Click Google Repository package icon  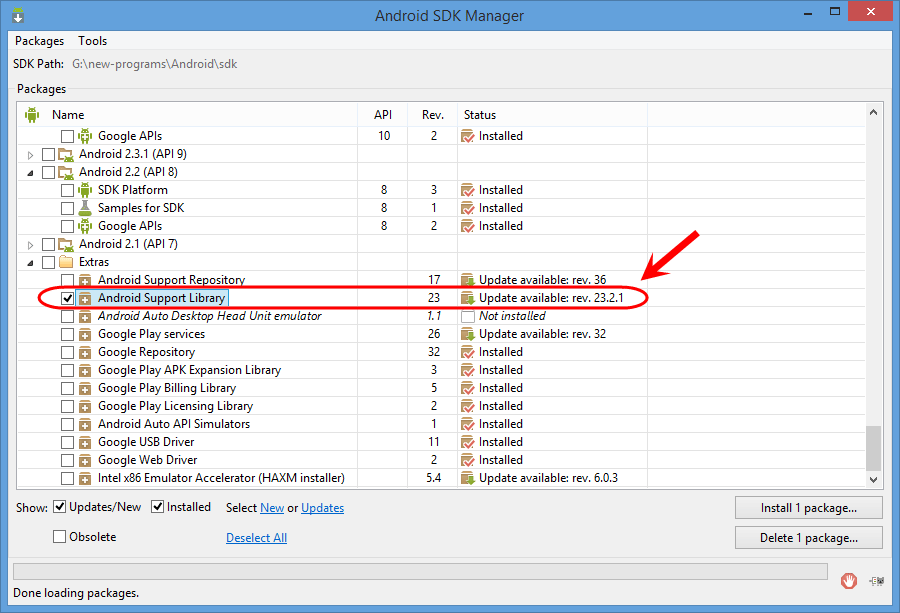(85, 352)
